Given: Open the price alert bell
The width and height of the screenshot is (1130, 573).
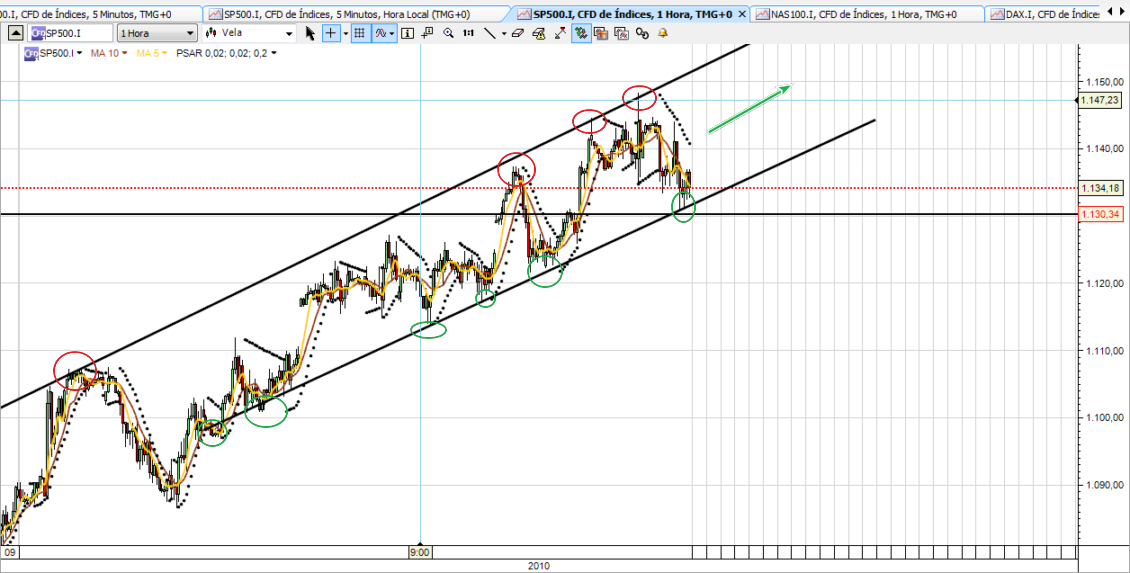Looking at the screenshot, I should pos(662,32).
